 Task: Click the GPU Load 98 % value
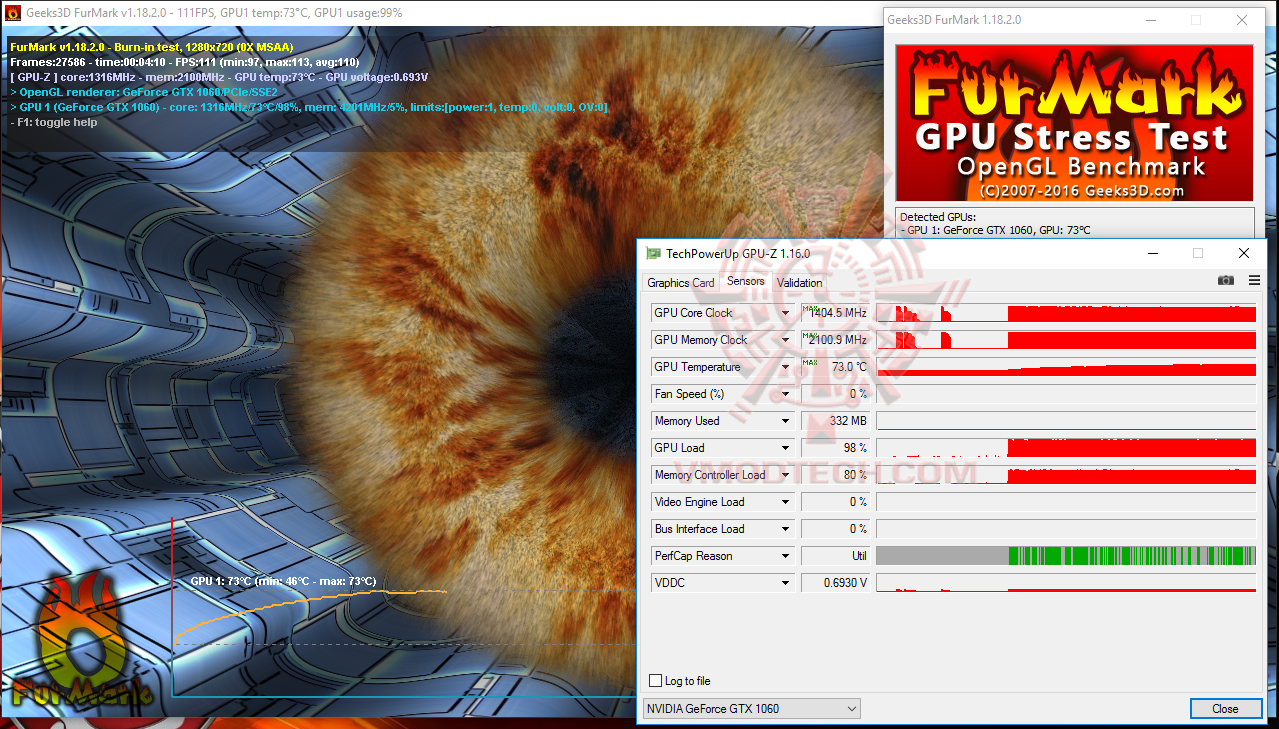point(836,448)
